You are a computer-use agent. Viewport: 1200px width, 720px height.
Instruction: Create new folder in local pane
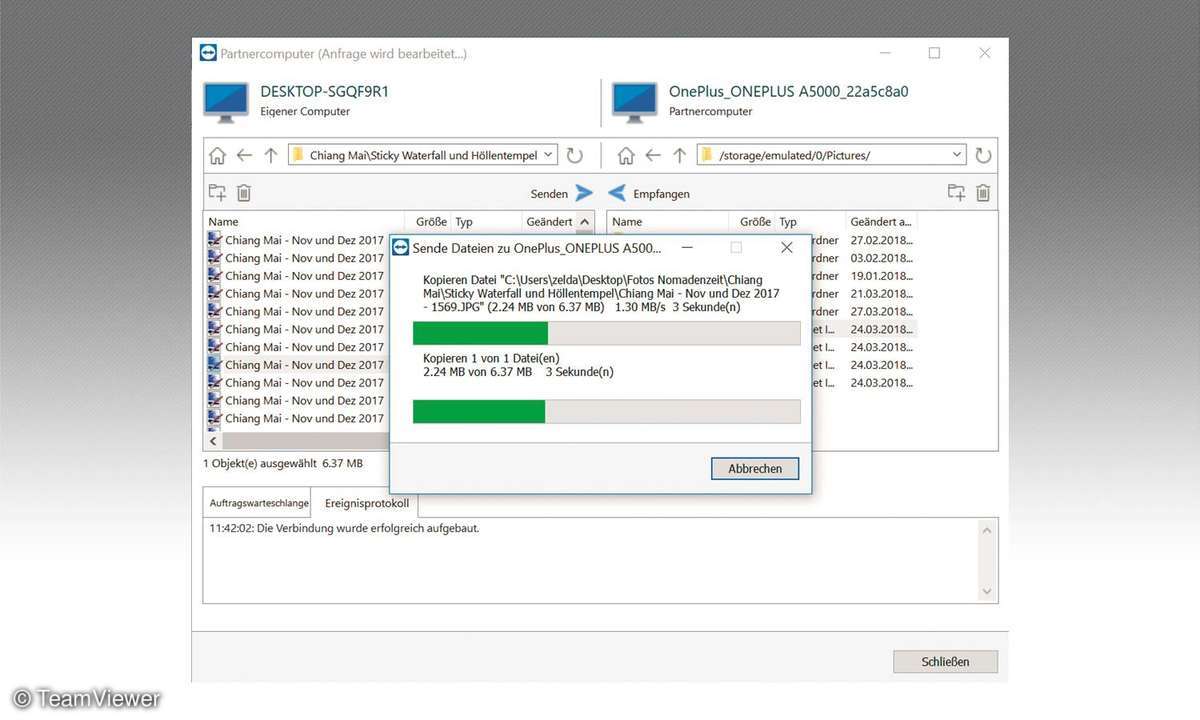coord(217,193)
